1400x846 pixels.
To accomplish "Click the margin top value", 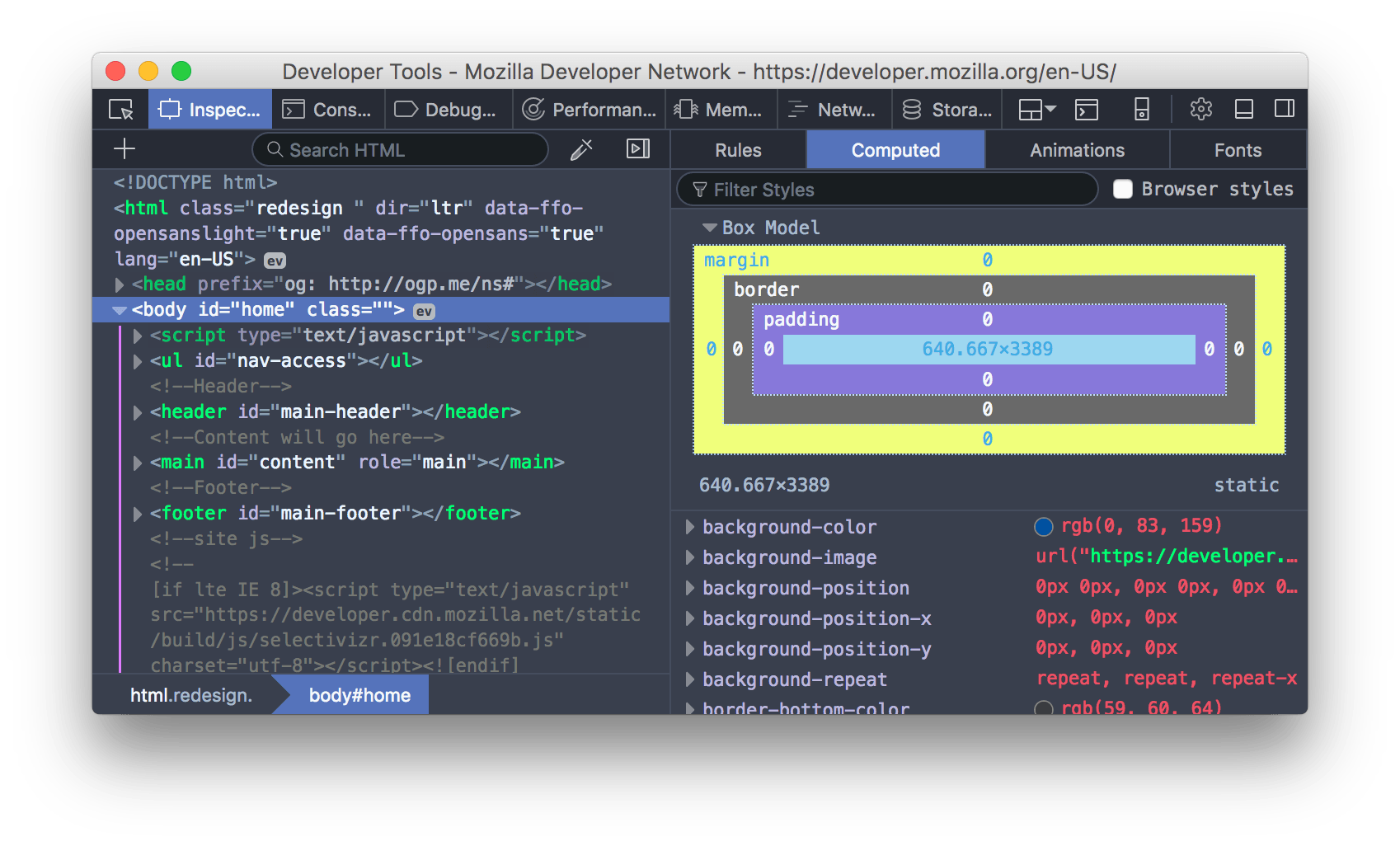I will click(x=987, y=260).
